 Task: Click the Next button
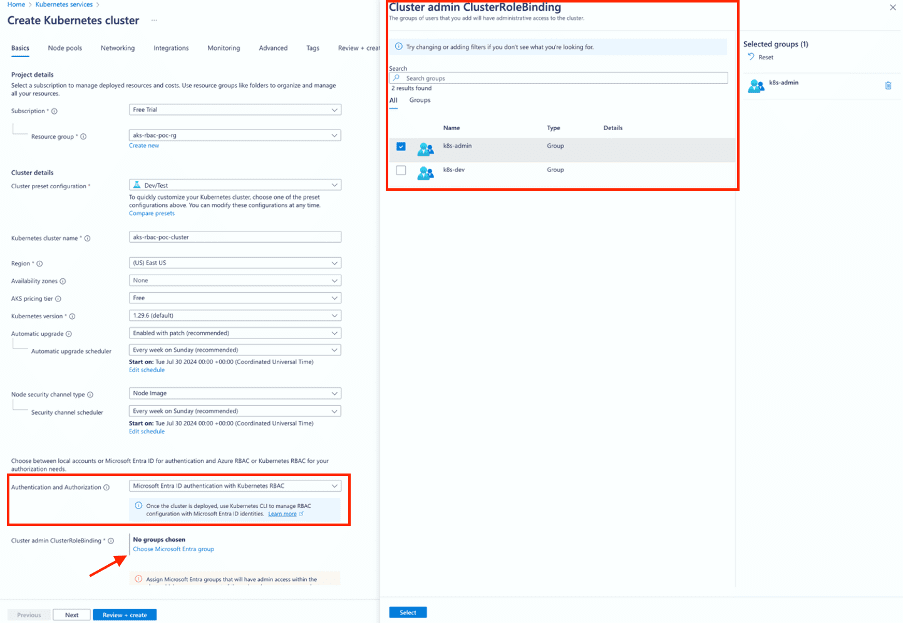[x=71, y=615]
